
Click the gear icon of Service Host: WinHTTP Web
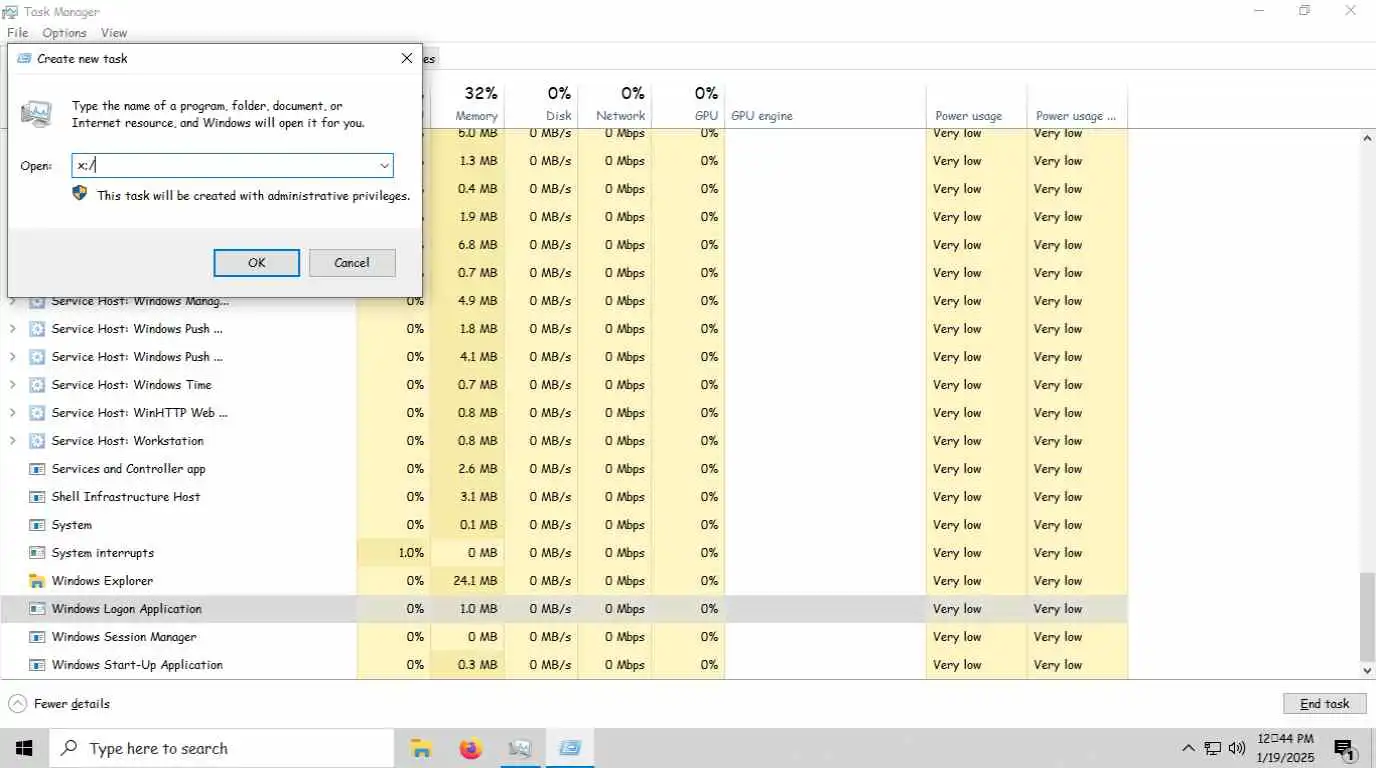37,413
